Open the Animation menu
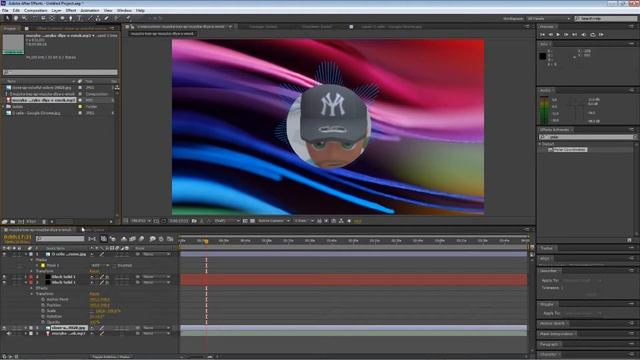640x360 pixels. tap(90, 10)
